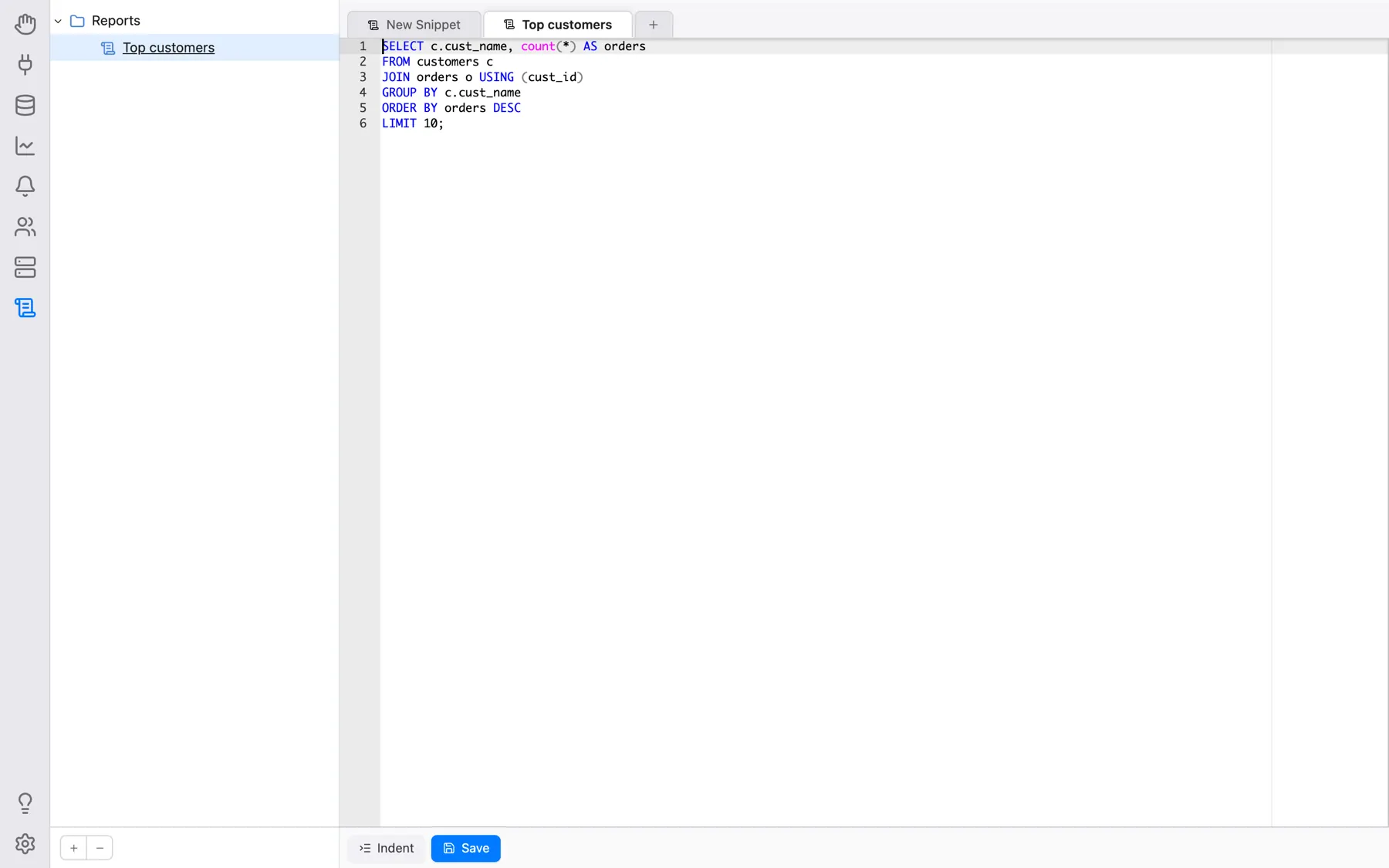Click 'cust_id' on line 3
Screen dimensions: 1389x868
(552, 77)
